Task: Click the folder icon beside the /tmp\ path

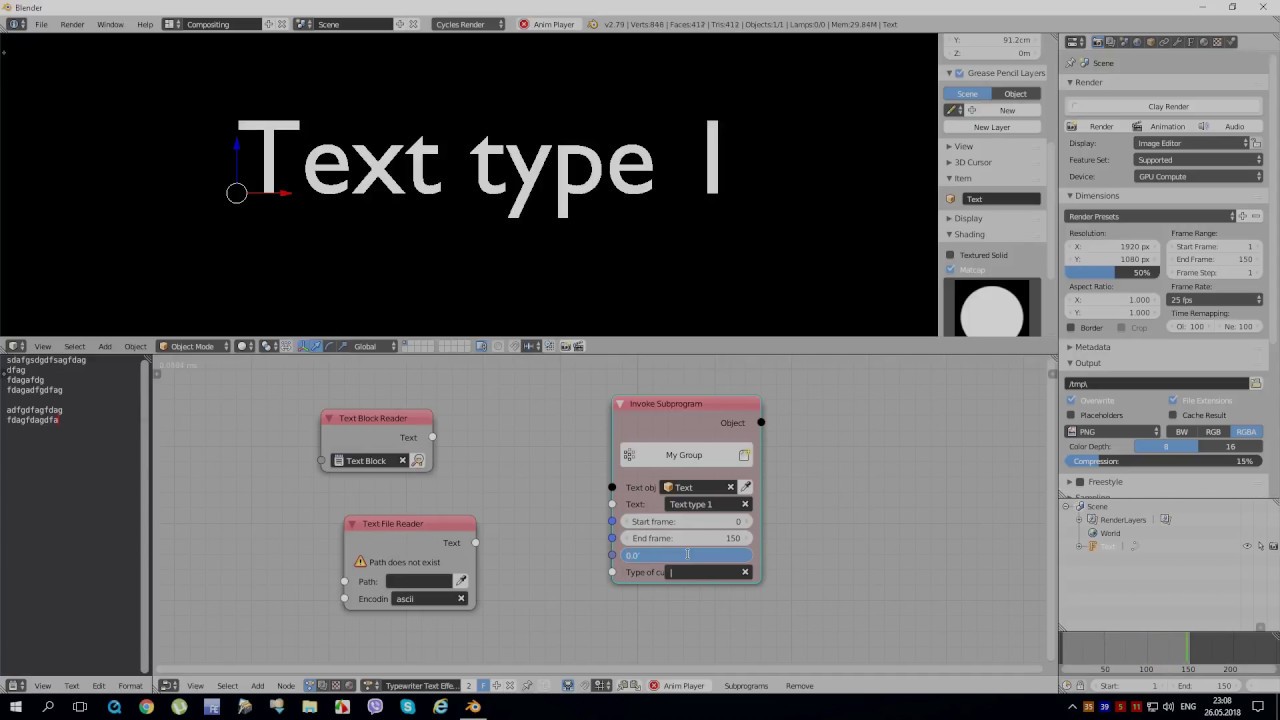Action: [1256, 384]
